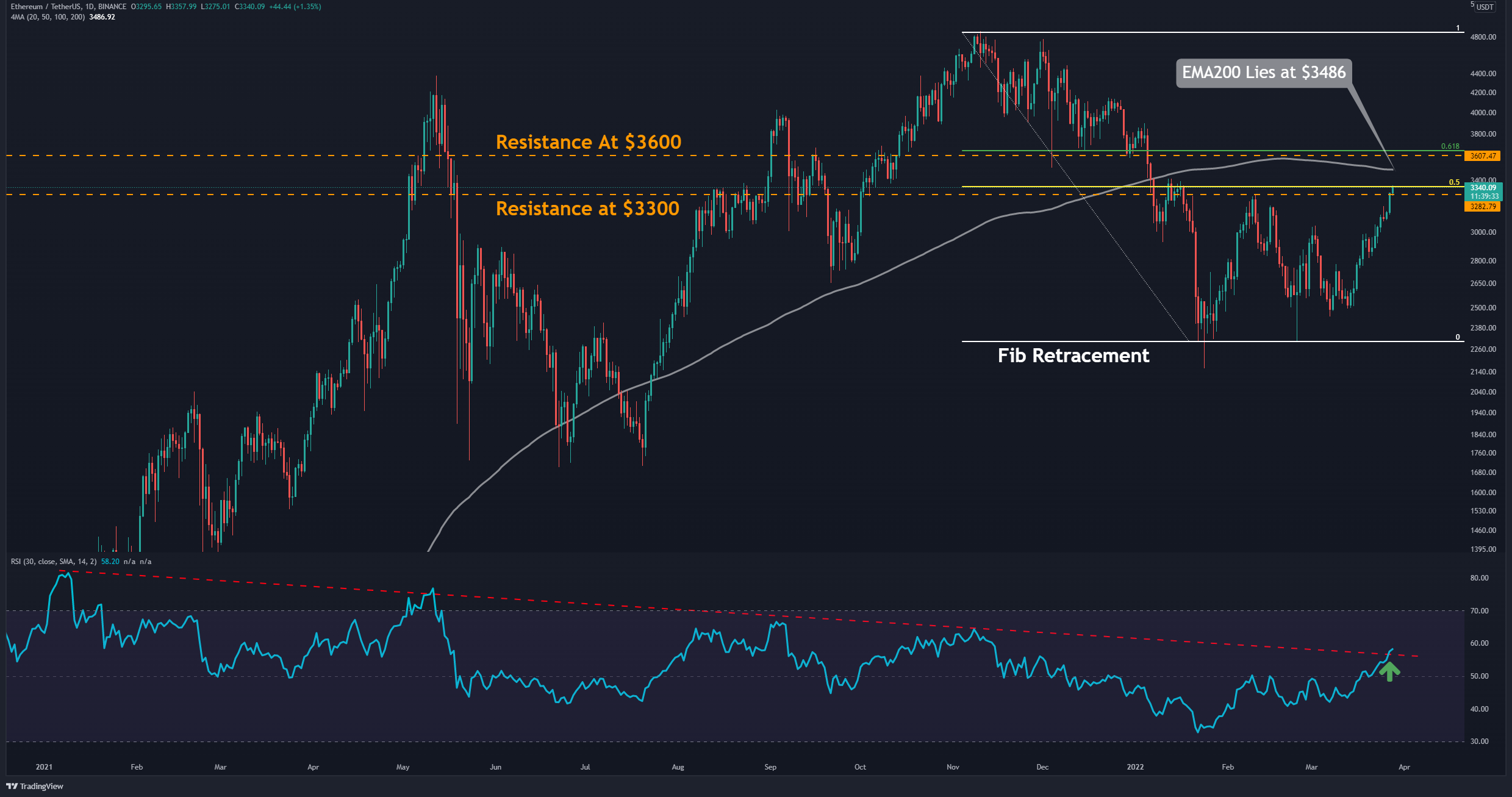Click the 2140.00 price axis label
The height and width of the screenshot is (797, 1512).
(x=1483, y=372)
